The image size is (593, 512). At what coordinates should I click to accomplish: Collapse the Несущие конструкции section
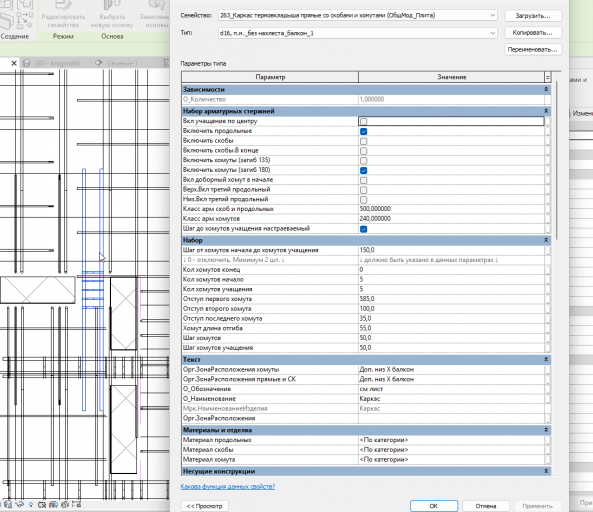(x=546, y=471)
